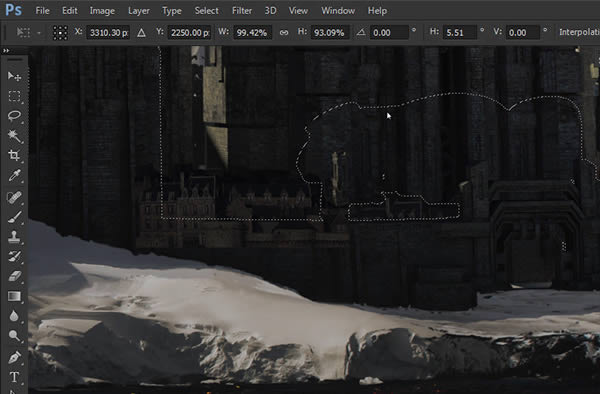The image size is (600, 394).
Task: Select the Rectangular Marquee tool
Action: tap(14, 96)
